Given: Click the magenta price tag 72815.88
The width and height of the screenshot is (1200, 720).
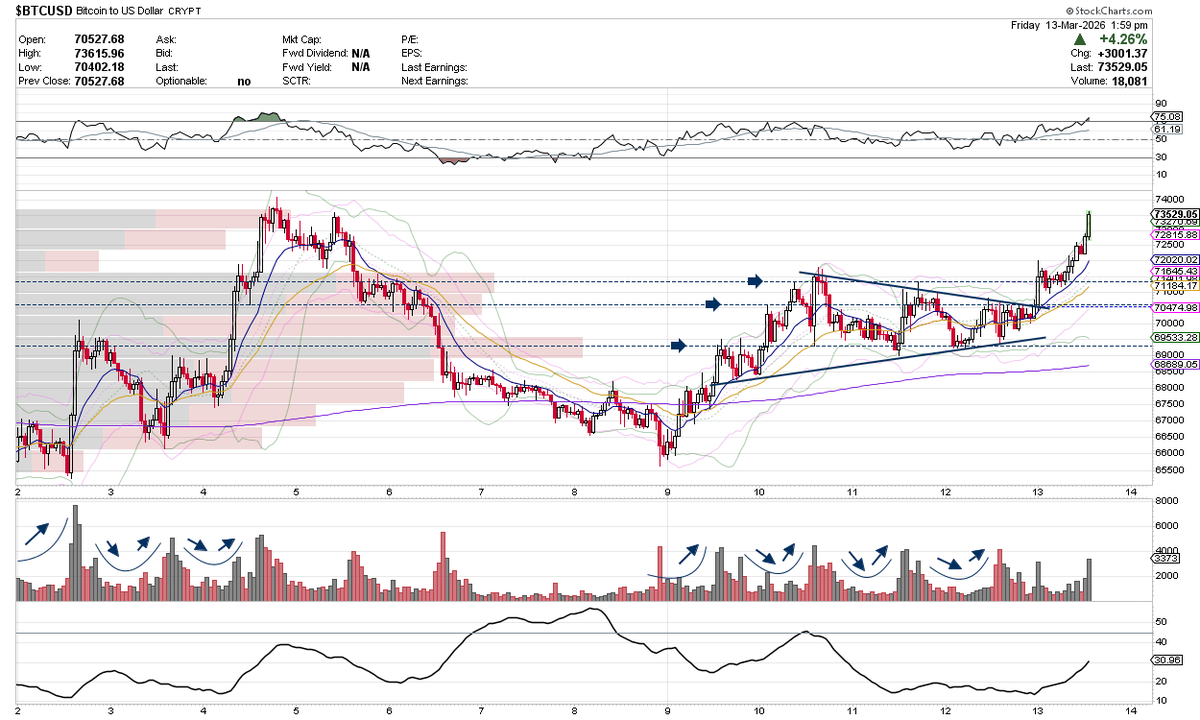Looking at the screenshot, I should [1175, 234].
